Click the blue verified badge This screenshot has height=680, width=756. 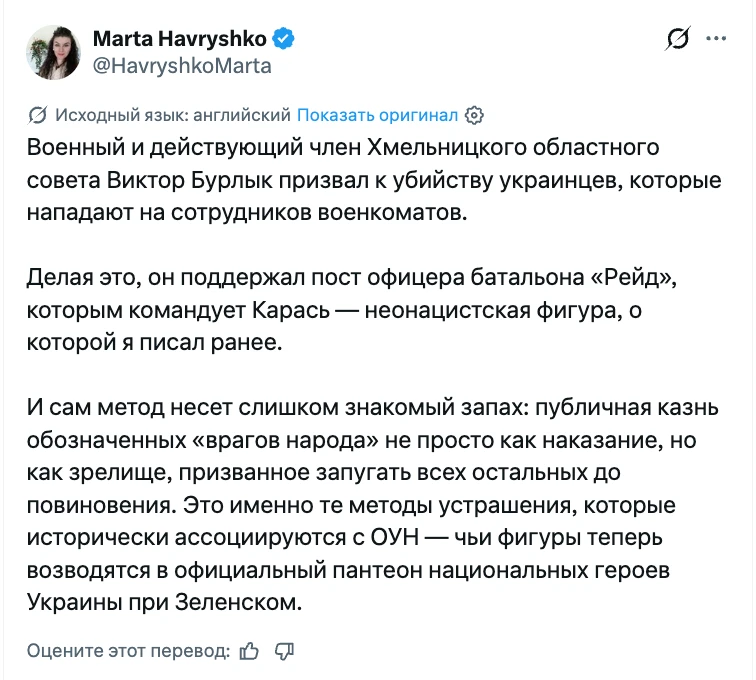[x=284, y=39]
